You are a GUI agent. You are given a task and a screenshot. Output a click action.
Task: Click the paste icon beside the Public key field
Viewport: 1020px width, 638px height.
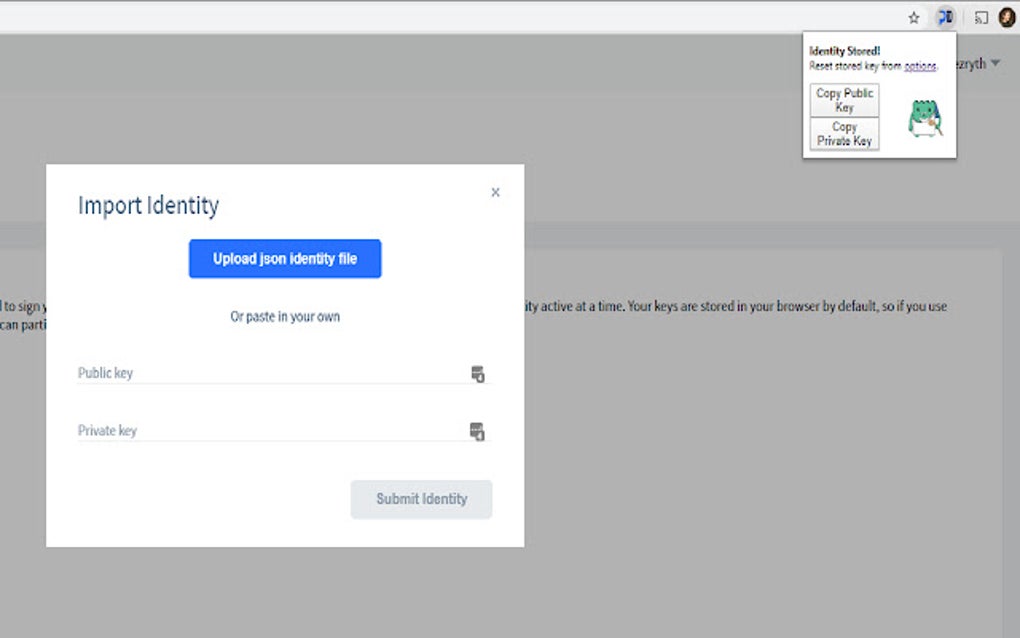477,373
